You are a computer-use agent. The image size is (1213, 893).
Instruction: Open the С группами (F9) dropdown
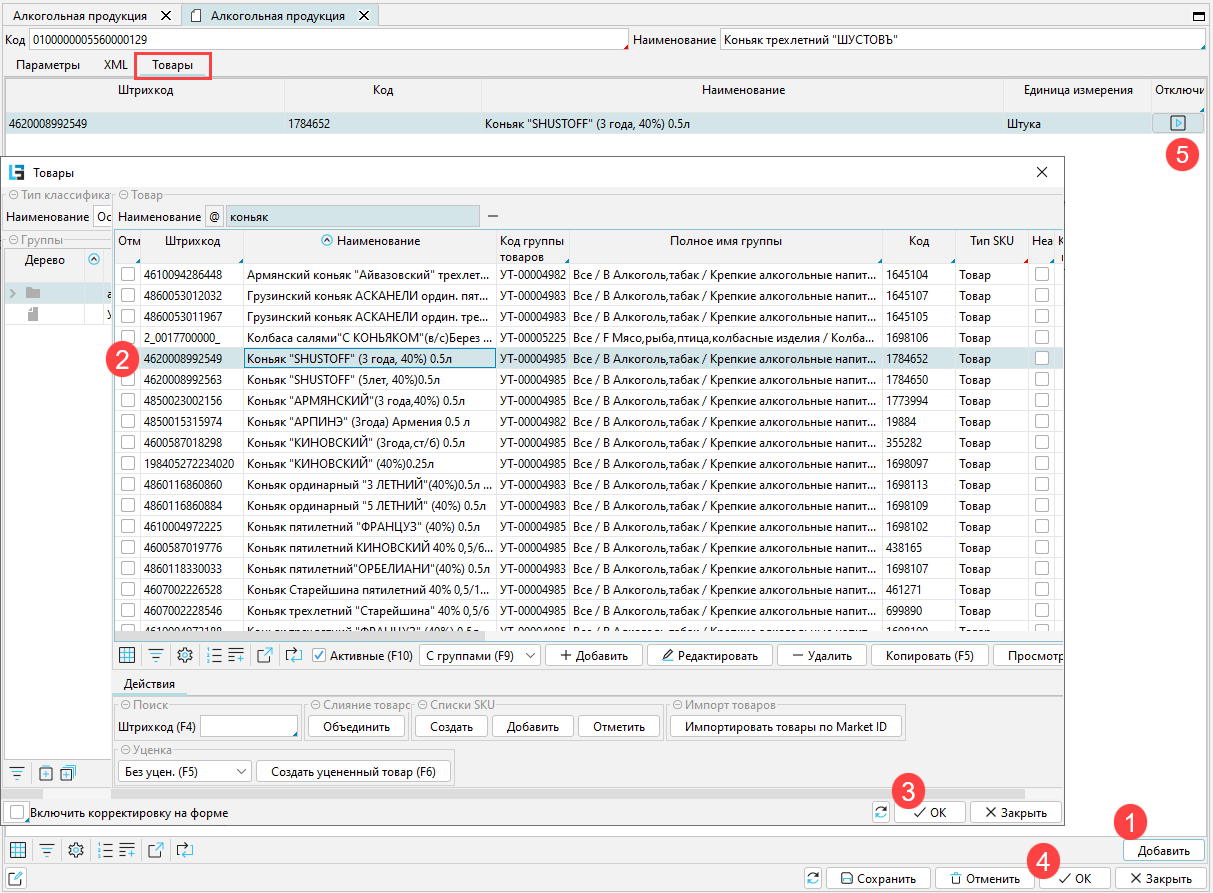pyautogui.click(x=479, y=655)
